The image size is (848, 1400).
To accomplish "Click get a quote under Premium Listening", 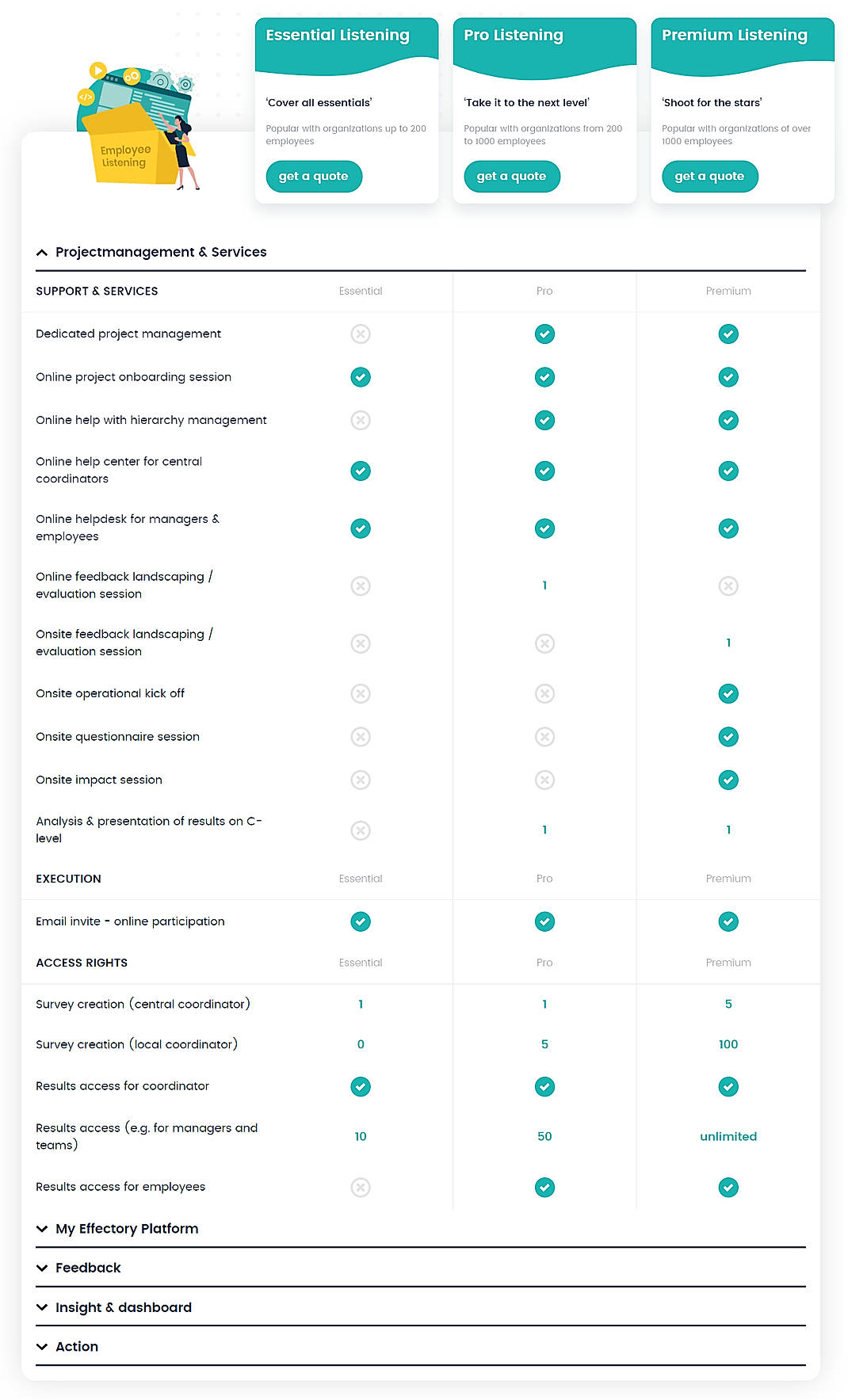I will coord(710,176).
